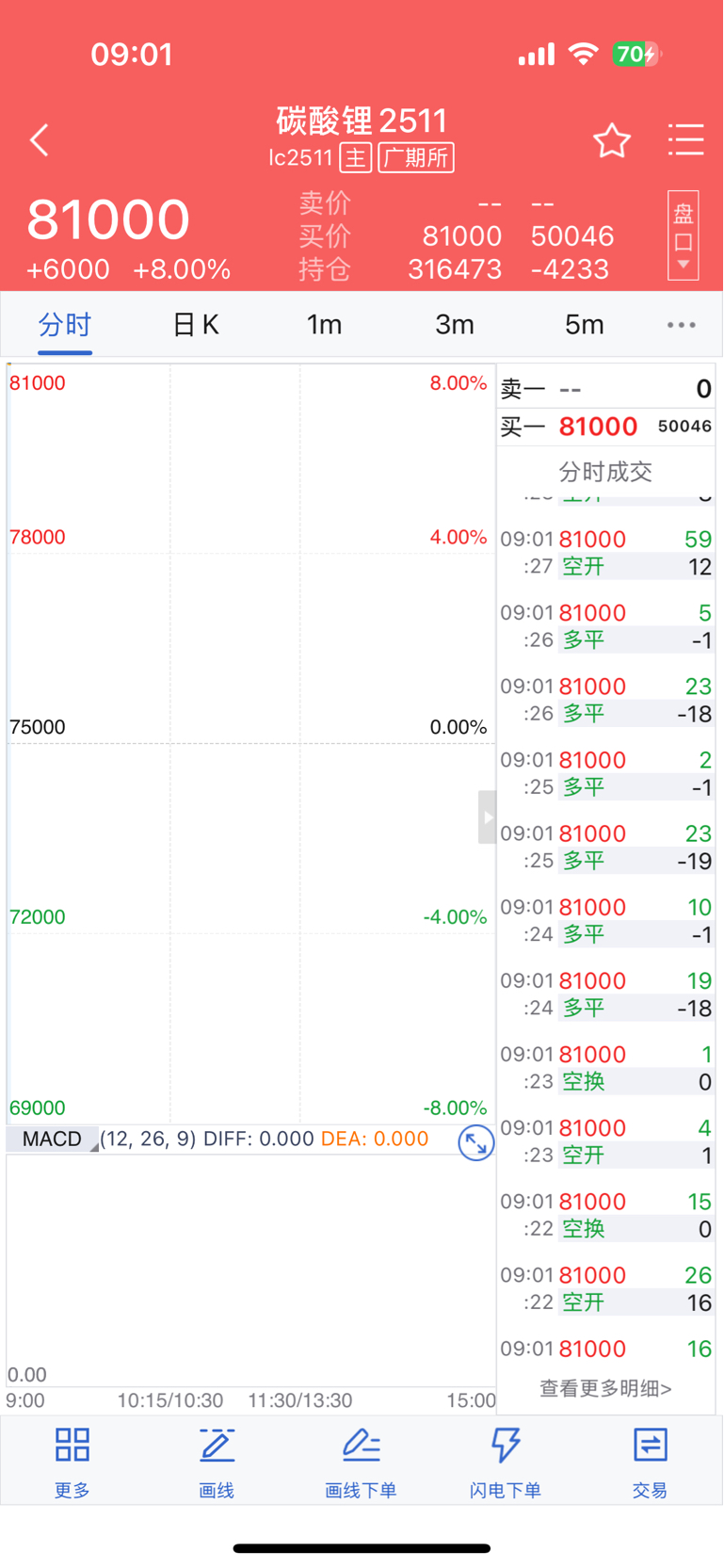
Task: Open the 交易 trade icon
Action: tap(650, 1445)
